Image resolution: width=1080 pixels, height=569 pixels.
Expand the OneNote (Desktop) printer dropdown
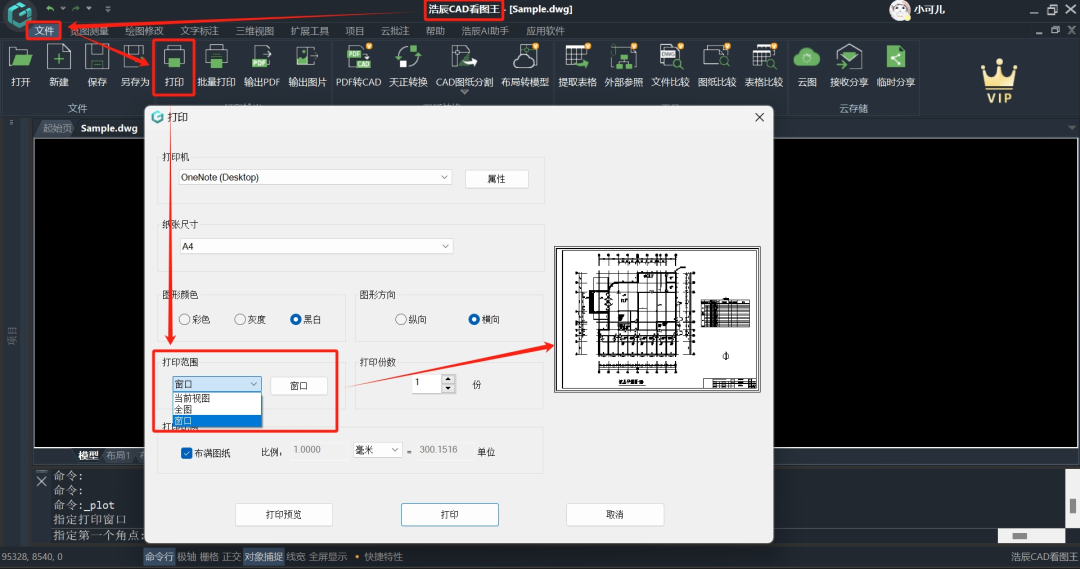pyautogui.click(x=315, y=177)
